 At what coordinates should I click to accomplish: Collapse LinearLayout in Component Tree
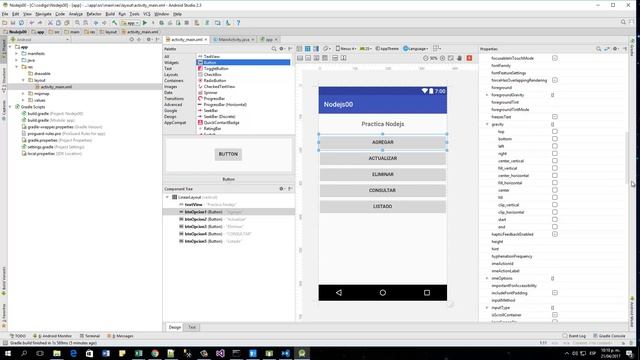pyautogui.click(x=167, y=197)
